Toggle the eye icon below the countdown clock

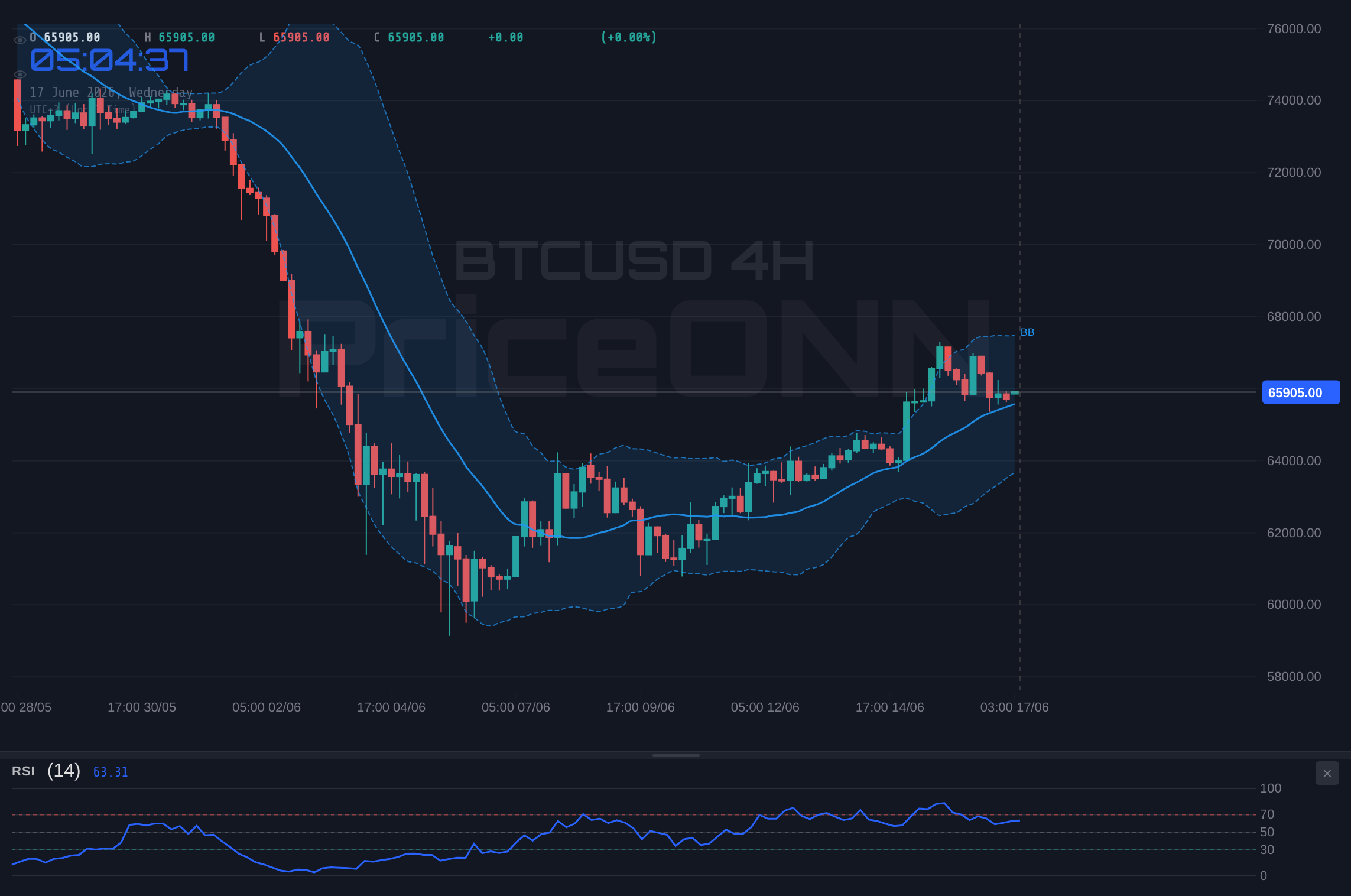[x=20, y=74]
